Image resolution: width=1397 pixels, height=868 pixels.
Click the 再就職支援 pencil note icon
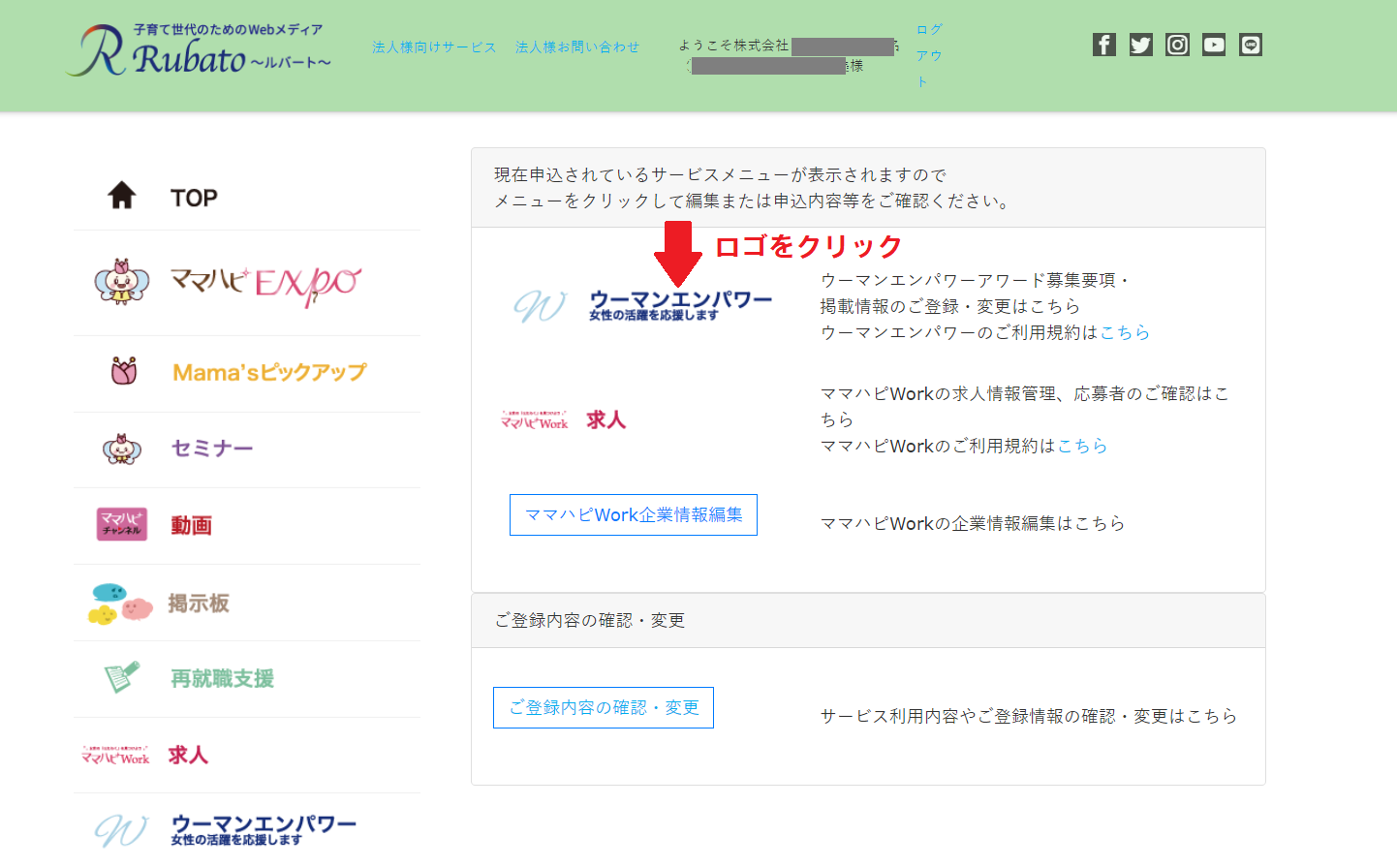click(122, 677)
